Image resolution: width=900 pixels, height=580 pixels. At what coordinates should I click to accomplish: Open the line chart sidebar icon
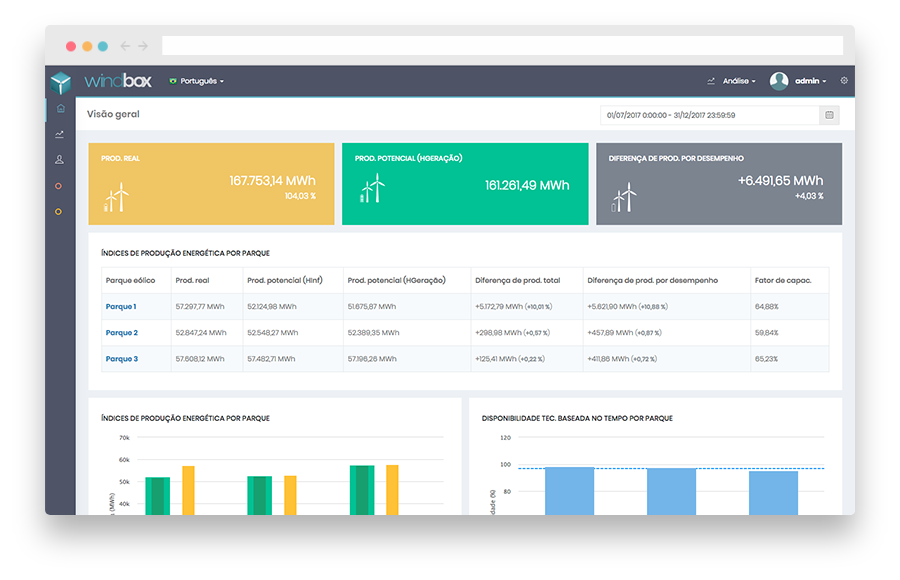coord(60,134)
